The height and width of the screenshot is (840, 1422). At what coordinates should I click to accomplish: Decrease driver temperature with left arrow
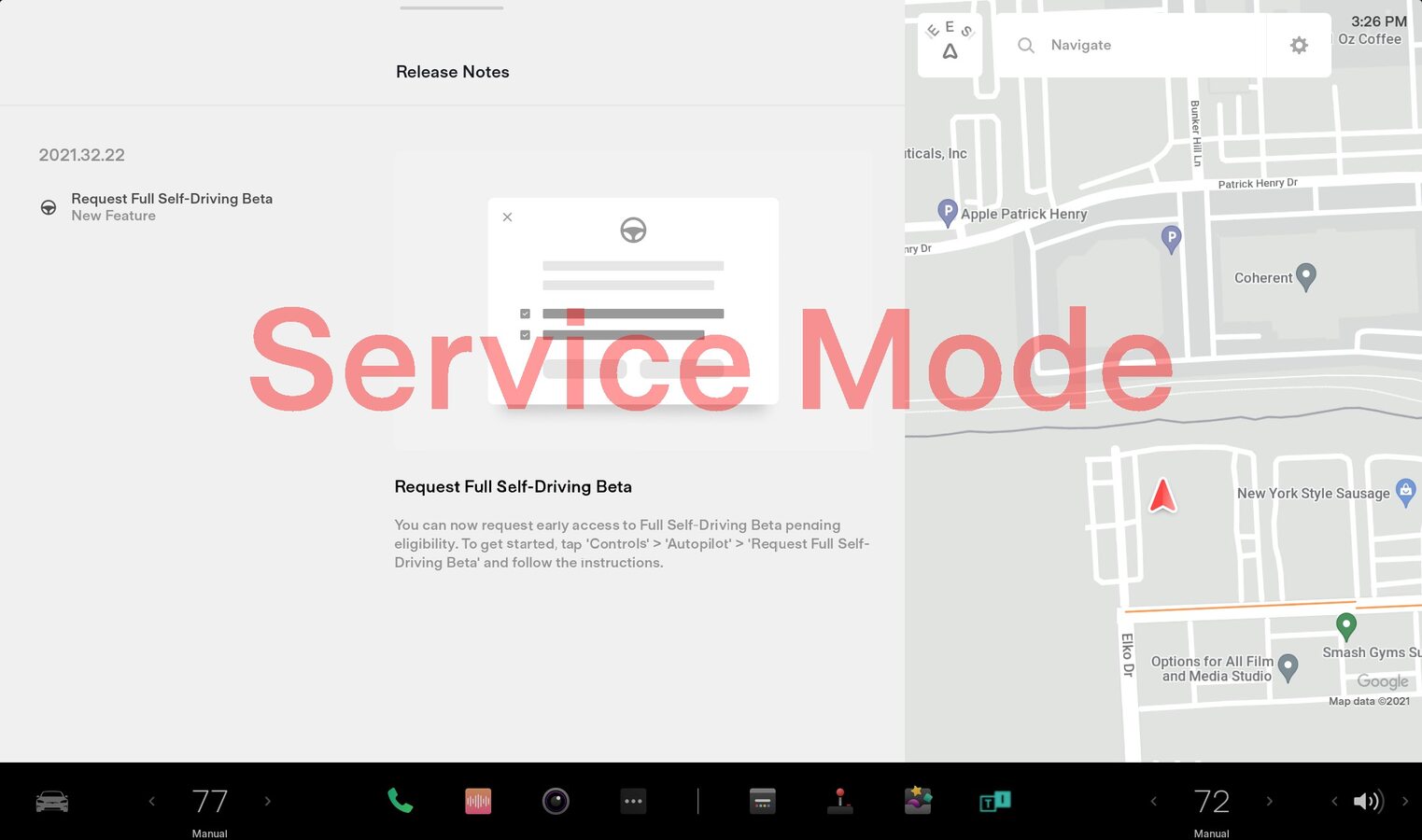[152, 801]
